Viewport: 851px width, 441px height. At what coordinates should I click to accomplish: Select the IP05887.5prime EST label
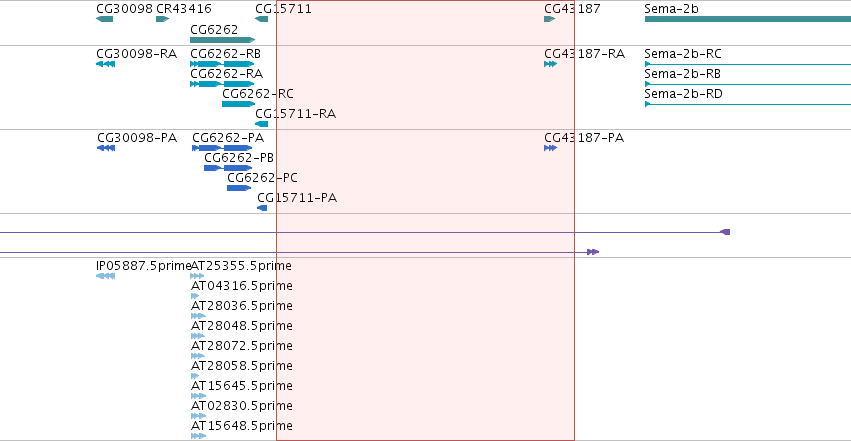[143, 266]
